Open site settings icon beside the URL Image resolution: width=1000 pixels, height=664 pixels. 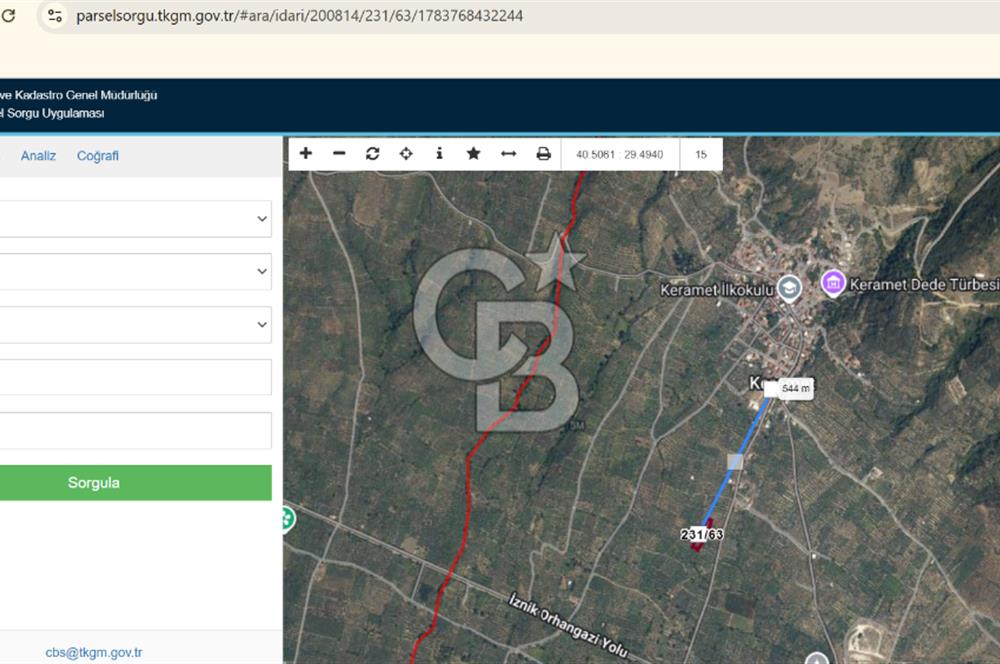55,15
